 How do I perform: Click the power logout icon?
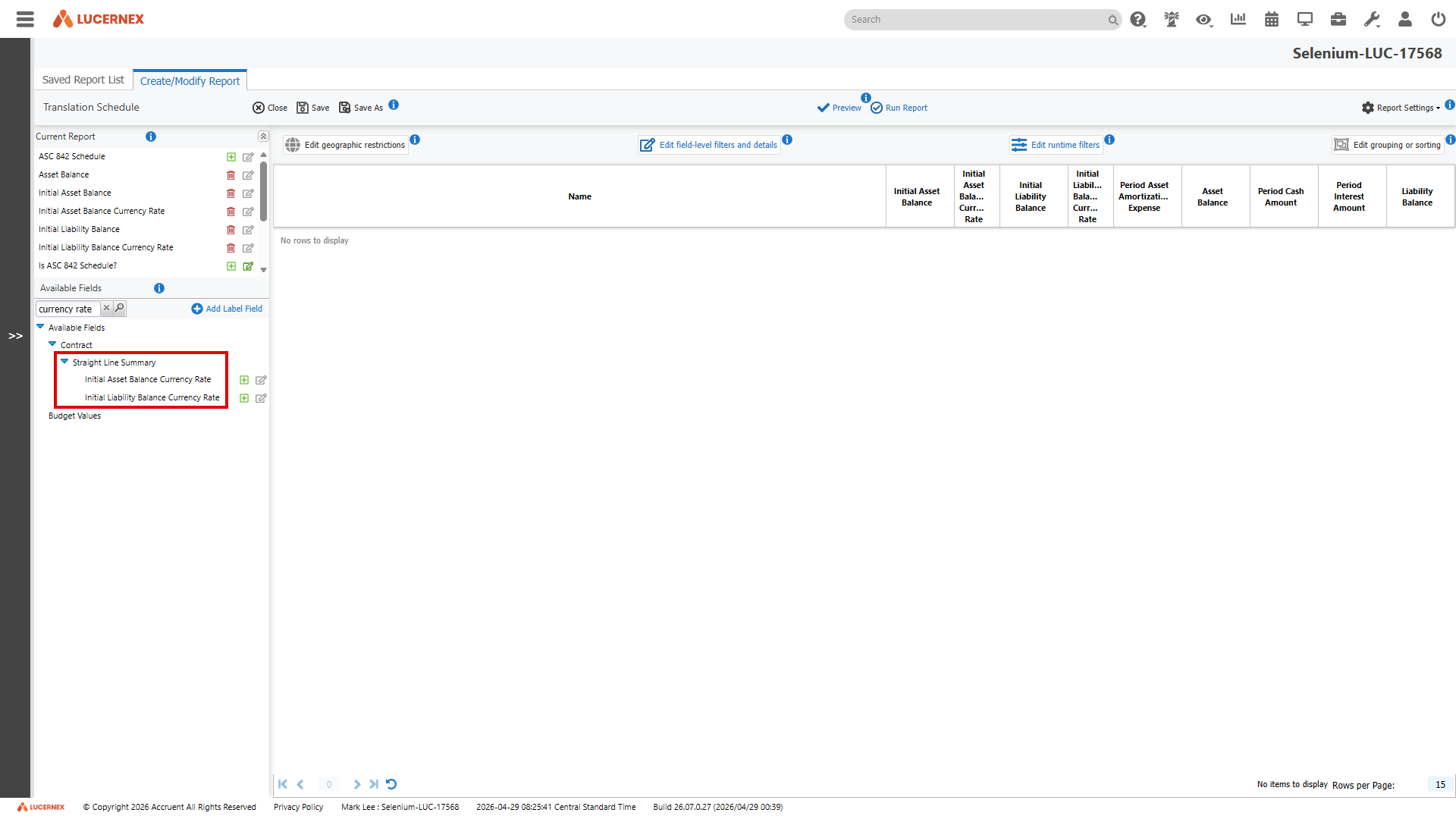[1439, 20]
